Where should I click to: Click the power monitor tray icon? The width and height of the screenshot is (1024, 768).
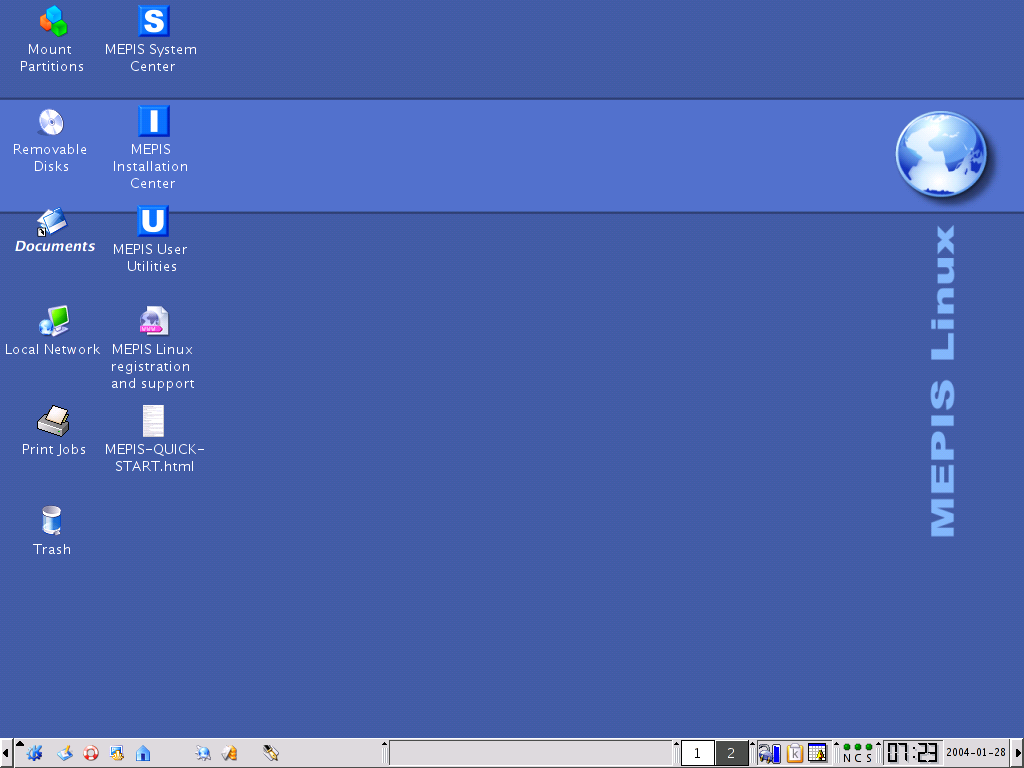coord(769,754)
